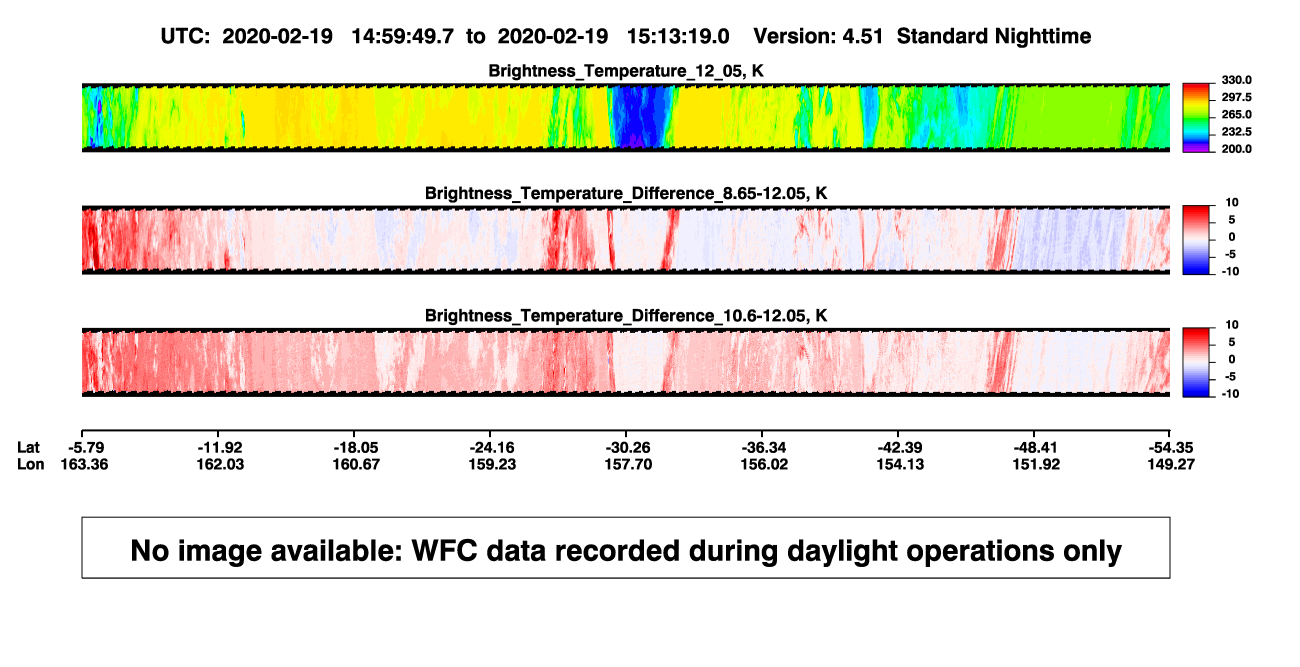Click longitude value 163.36
The width and height of the screenshot is (1300, 667).
(83, 463)
